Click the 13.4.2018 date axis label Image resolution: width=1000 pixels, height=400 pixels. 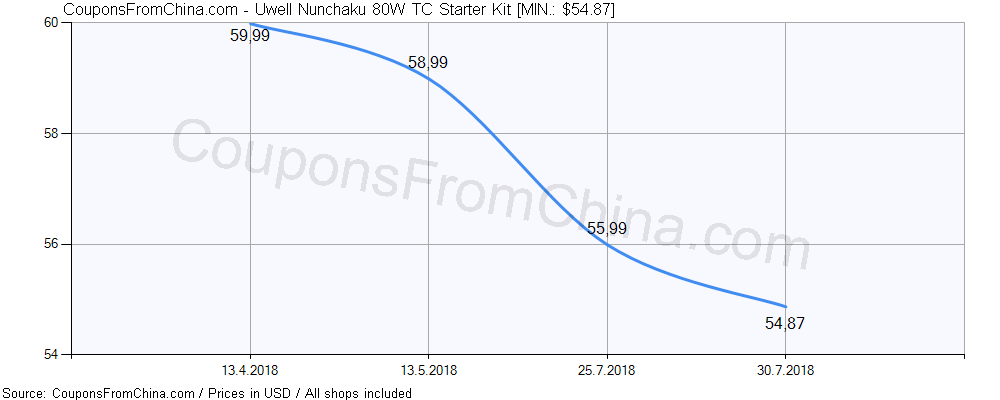coord(250,371)
